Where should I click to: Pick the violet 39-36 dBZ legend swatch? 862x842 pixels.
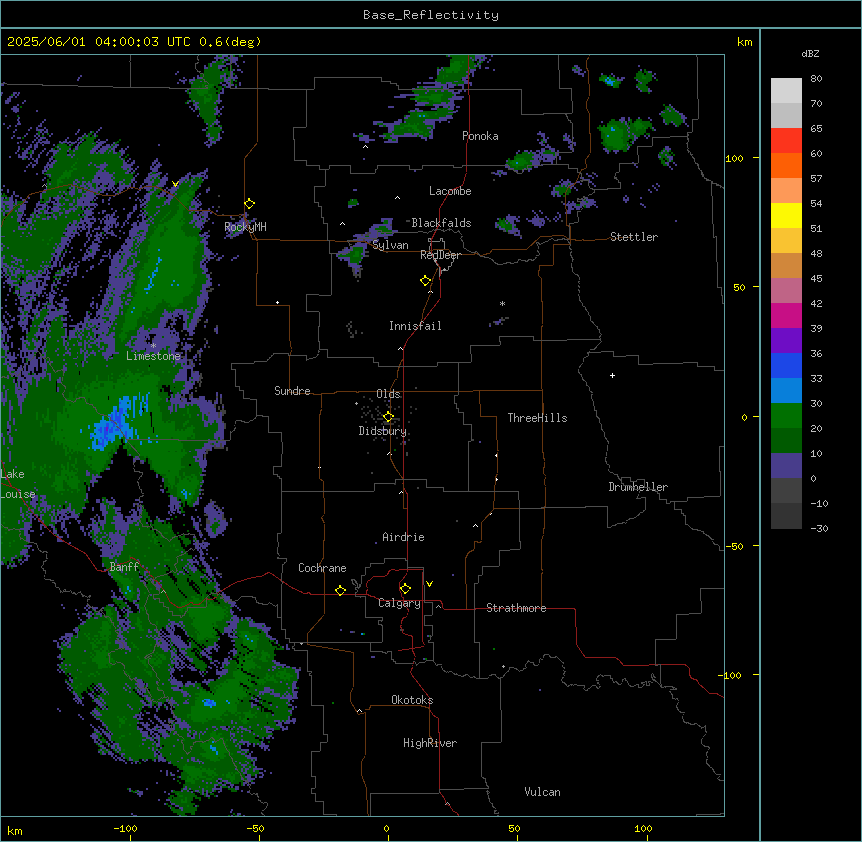pyautogui.click(x=786, y=341)
